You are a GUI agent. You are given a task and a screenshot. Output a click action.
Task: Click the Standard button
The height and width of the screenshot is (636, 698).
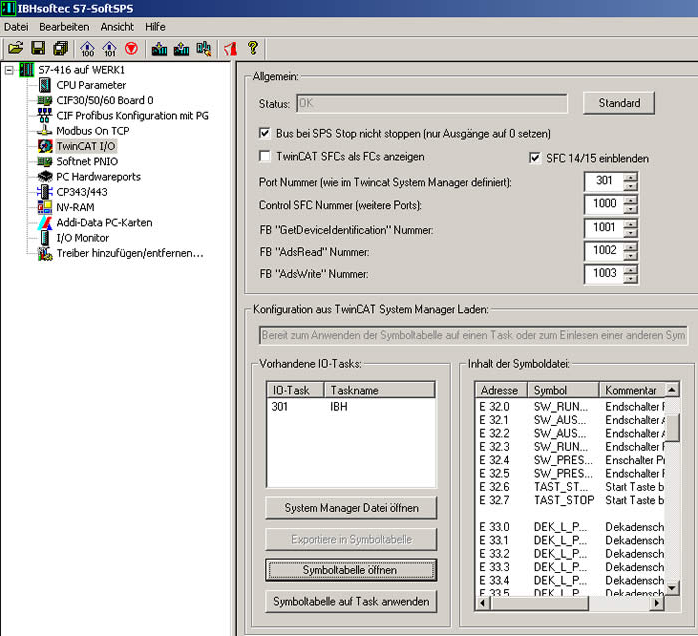[x=619, y=103]
